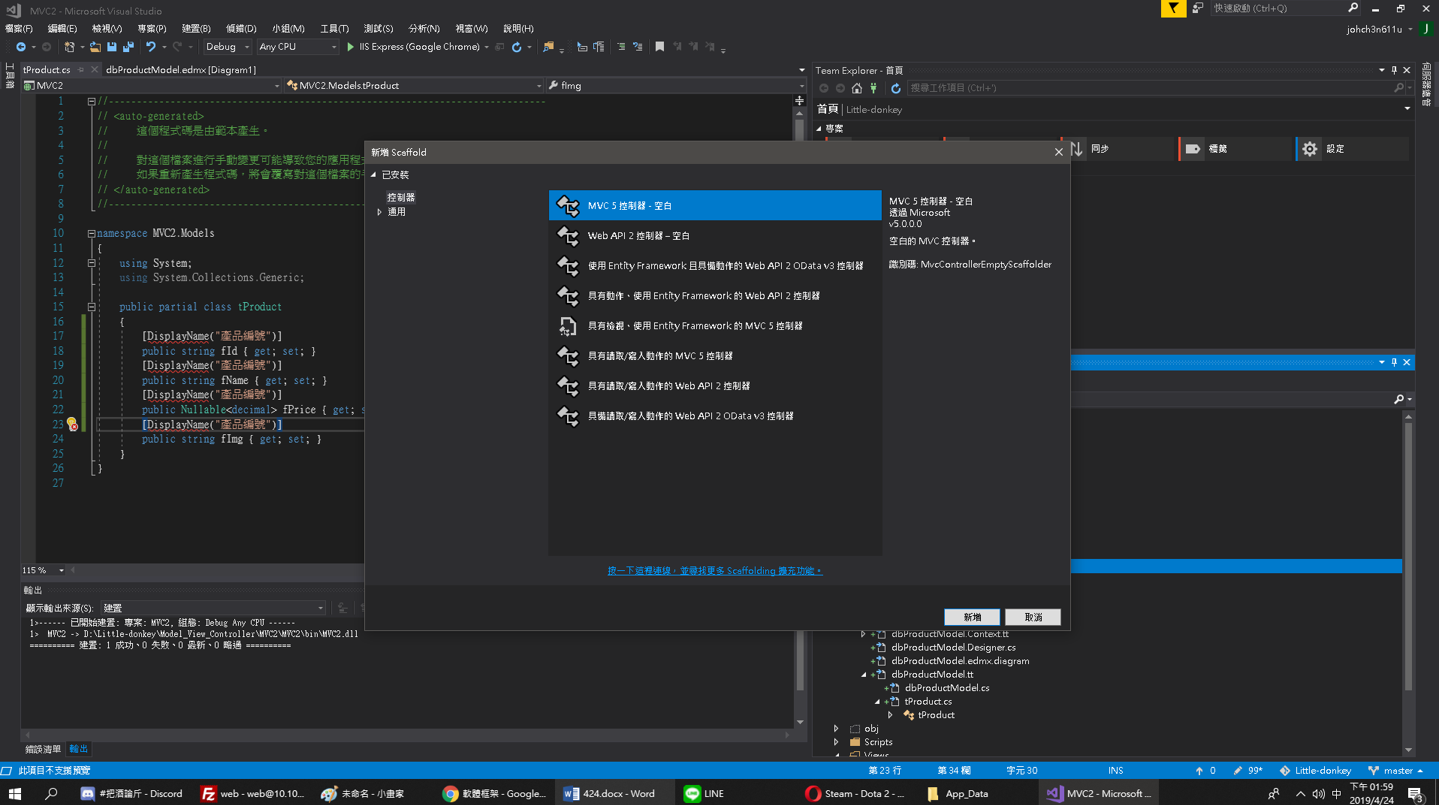Open the 偵錯(D) menu
1441x805 pixels.
241,29
